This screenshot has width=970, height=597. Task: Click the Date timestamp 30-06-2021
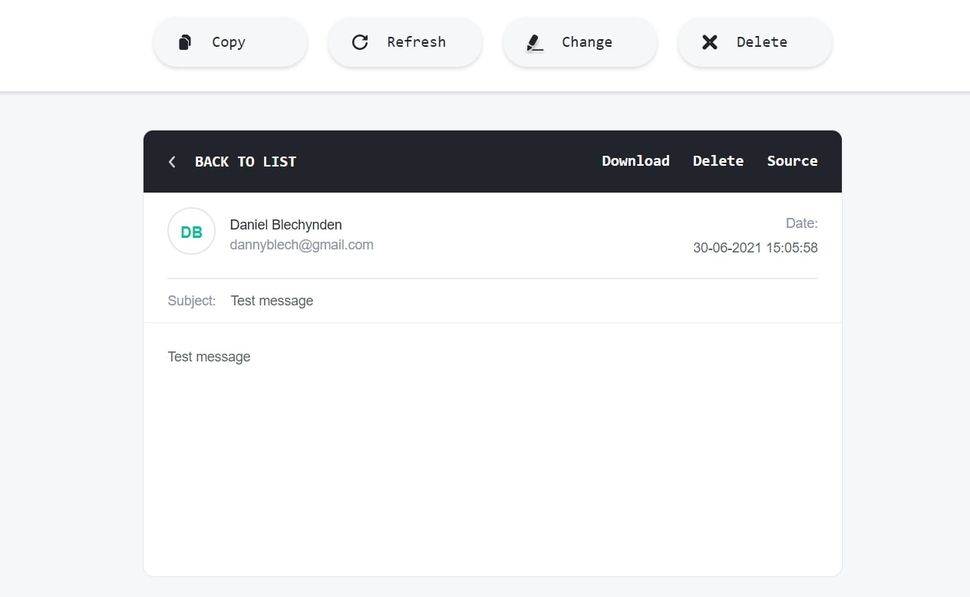[x=755, y=247]
